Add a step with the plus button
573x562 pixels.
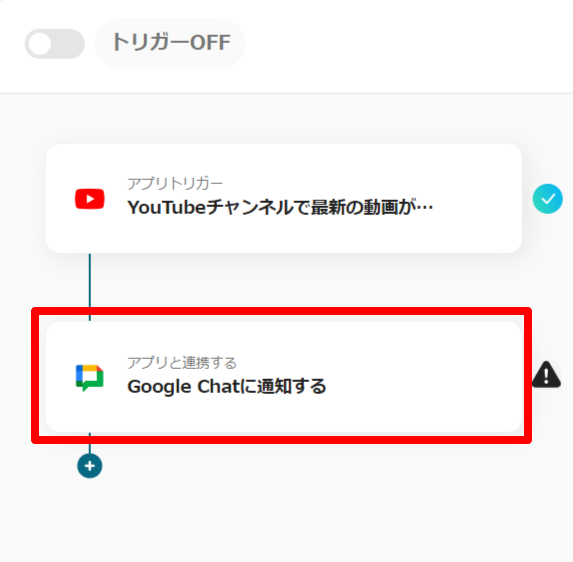point(90,466)
